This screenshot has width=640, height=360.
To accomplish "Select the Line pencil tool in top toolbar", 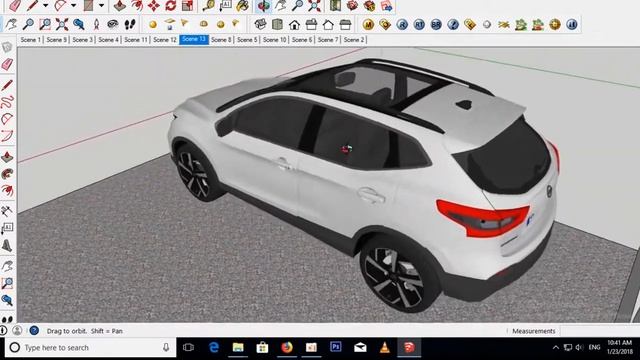I will (33, 5).
